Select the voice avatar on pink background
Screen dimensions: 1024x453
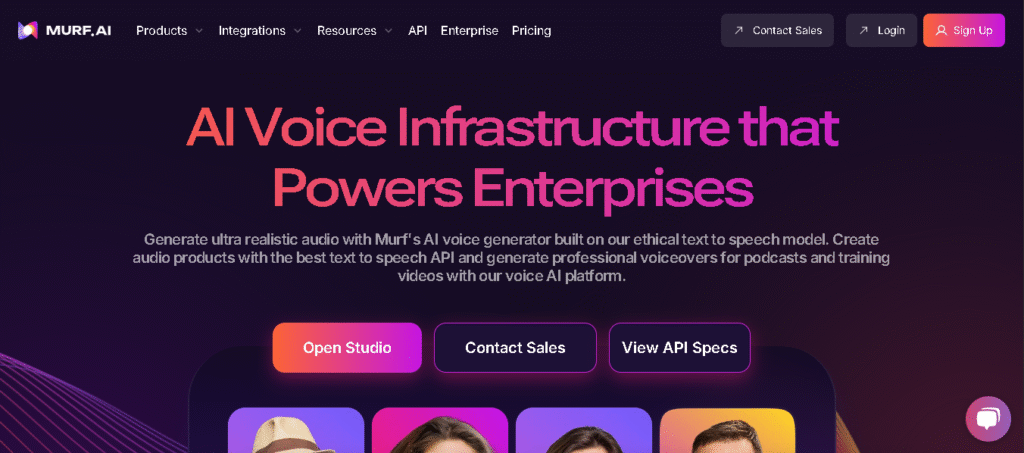[x=440, y=431]
